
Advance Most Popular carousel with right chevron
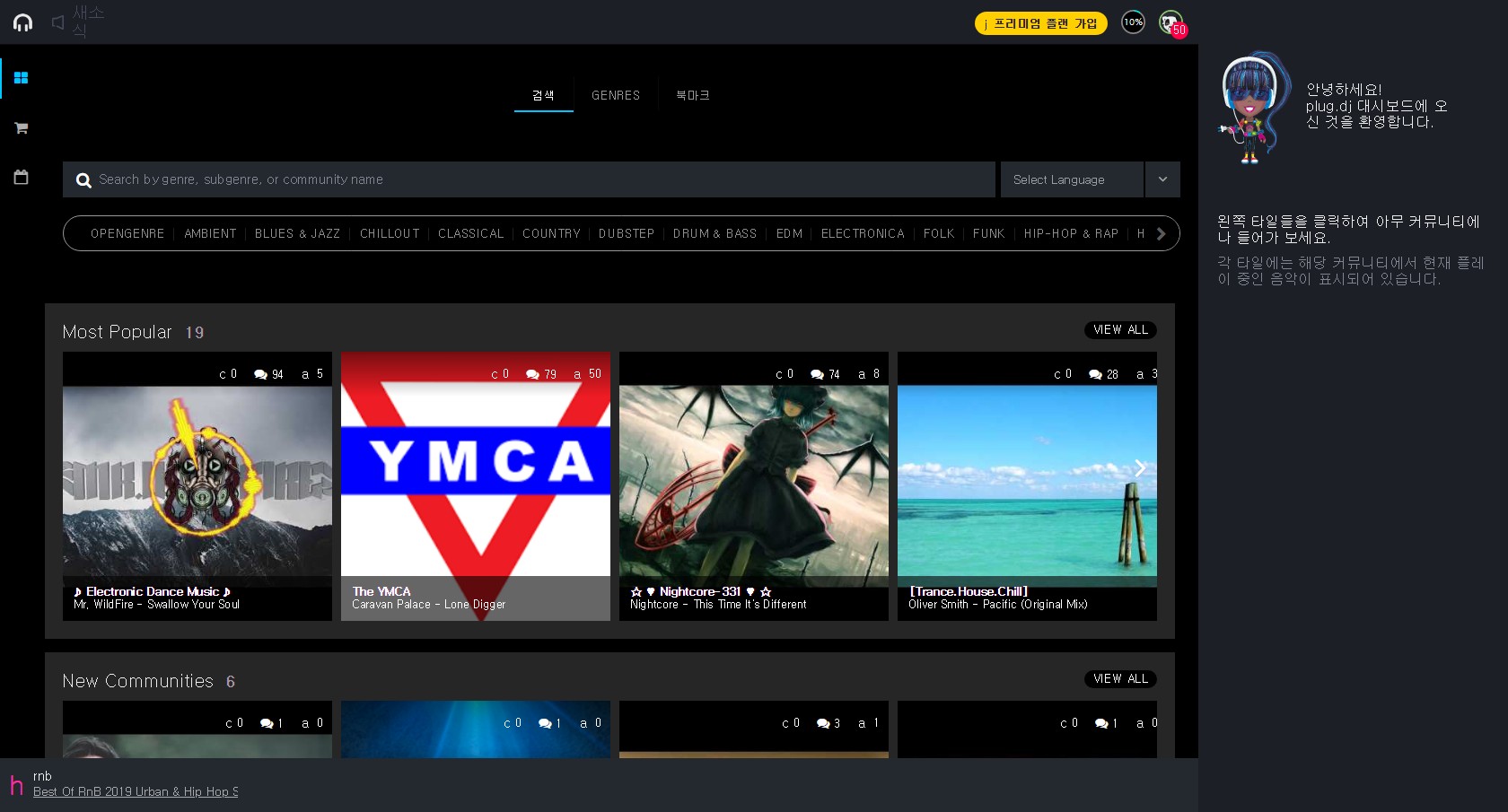[1140, 468]
